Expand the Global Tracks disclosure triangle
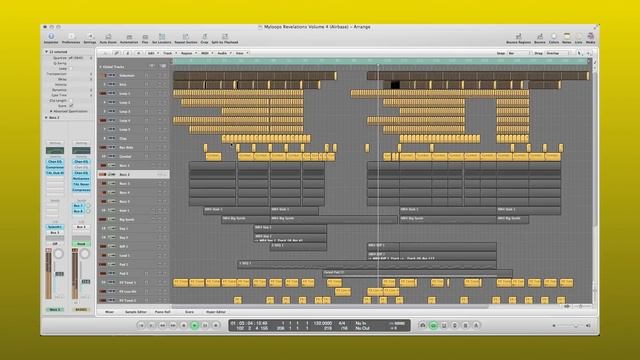 [x=100, y=67]
